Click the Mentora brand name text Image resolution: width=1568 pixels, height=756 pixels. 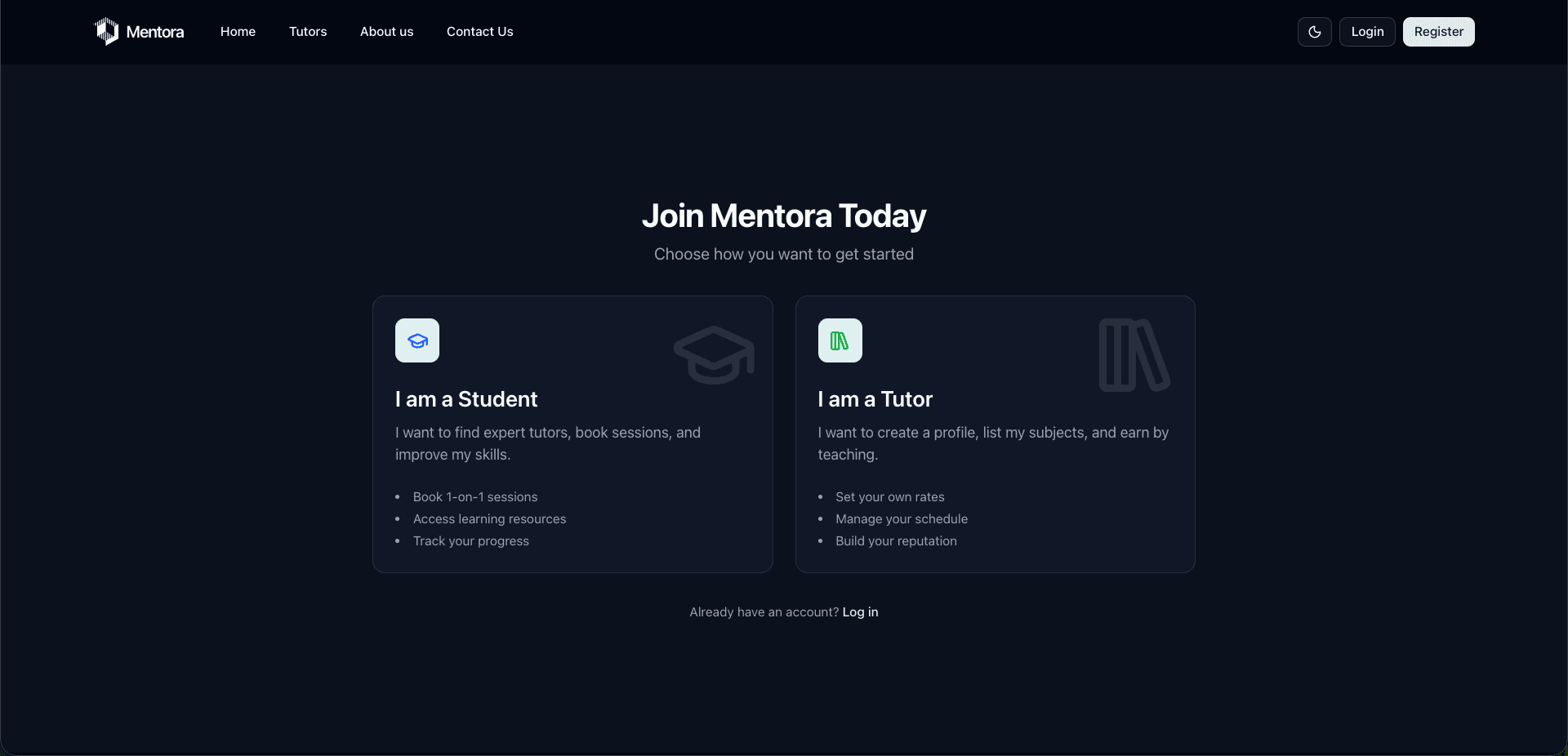pyautogui.click(x=155, y=32)
